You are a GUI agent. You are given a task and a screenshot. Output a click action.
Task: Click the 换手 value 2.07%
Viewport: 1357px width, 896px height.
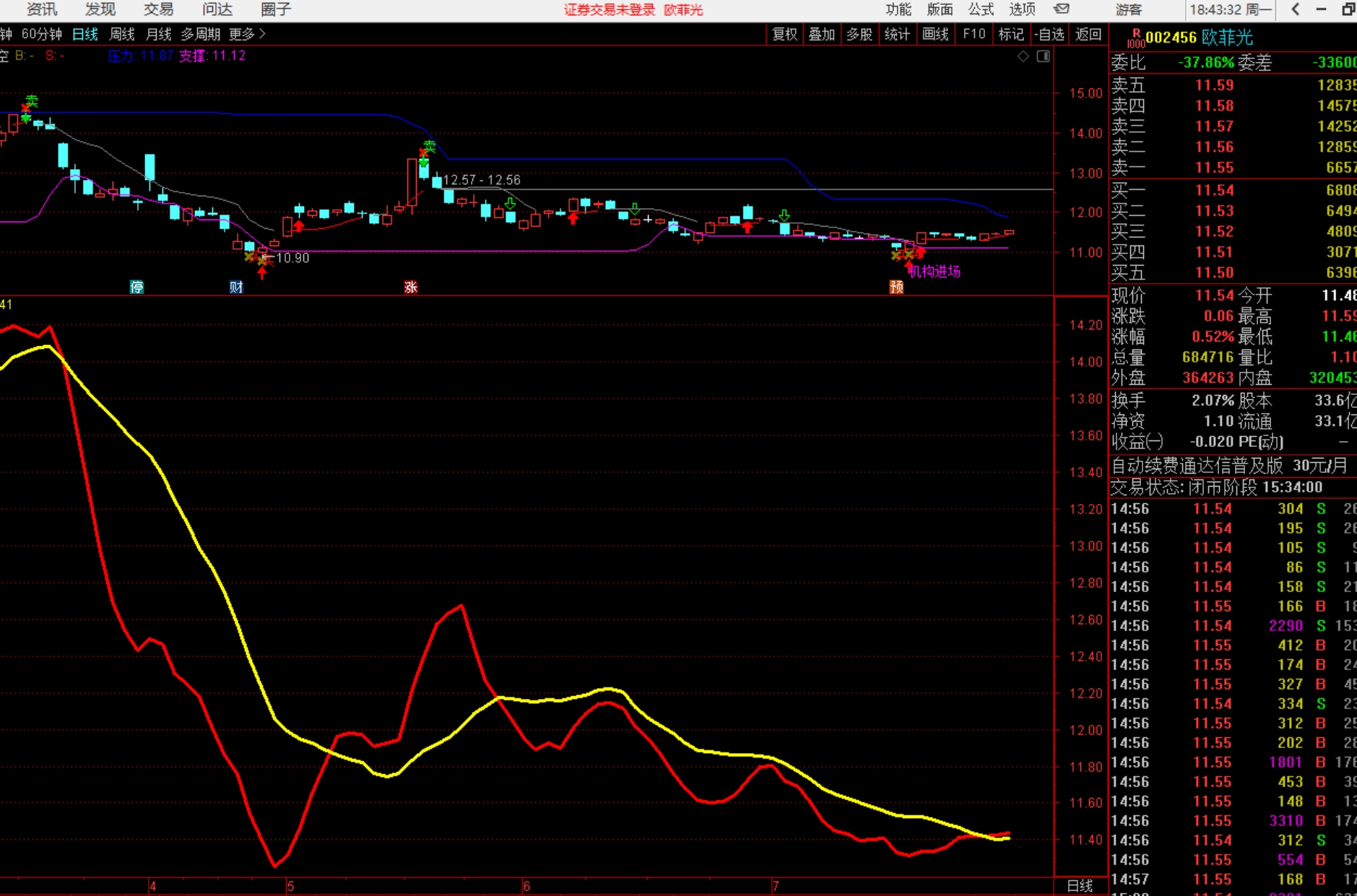click(1213, 401)
